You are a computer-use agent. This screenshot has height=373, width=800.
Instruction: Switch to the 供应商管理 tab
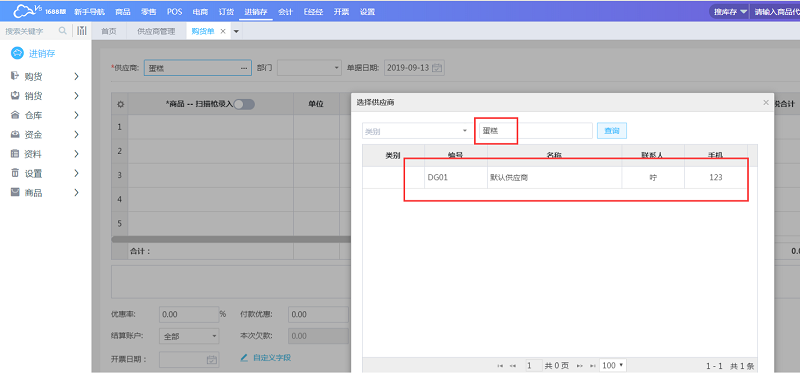[156, 31]
